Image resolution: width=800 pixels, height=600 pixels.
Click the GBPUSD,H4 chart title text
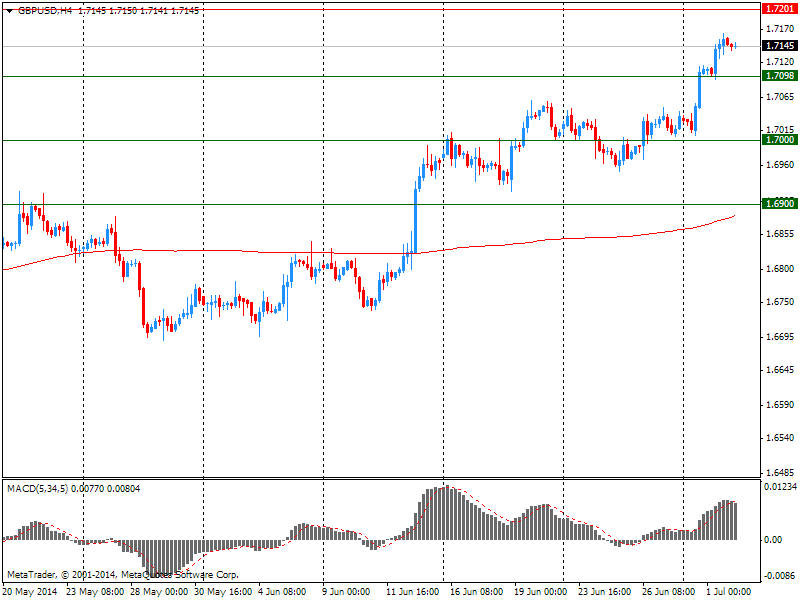45,11
